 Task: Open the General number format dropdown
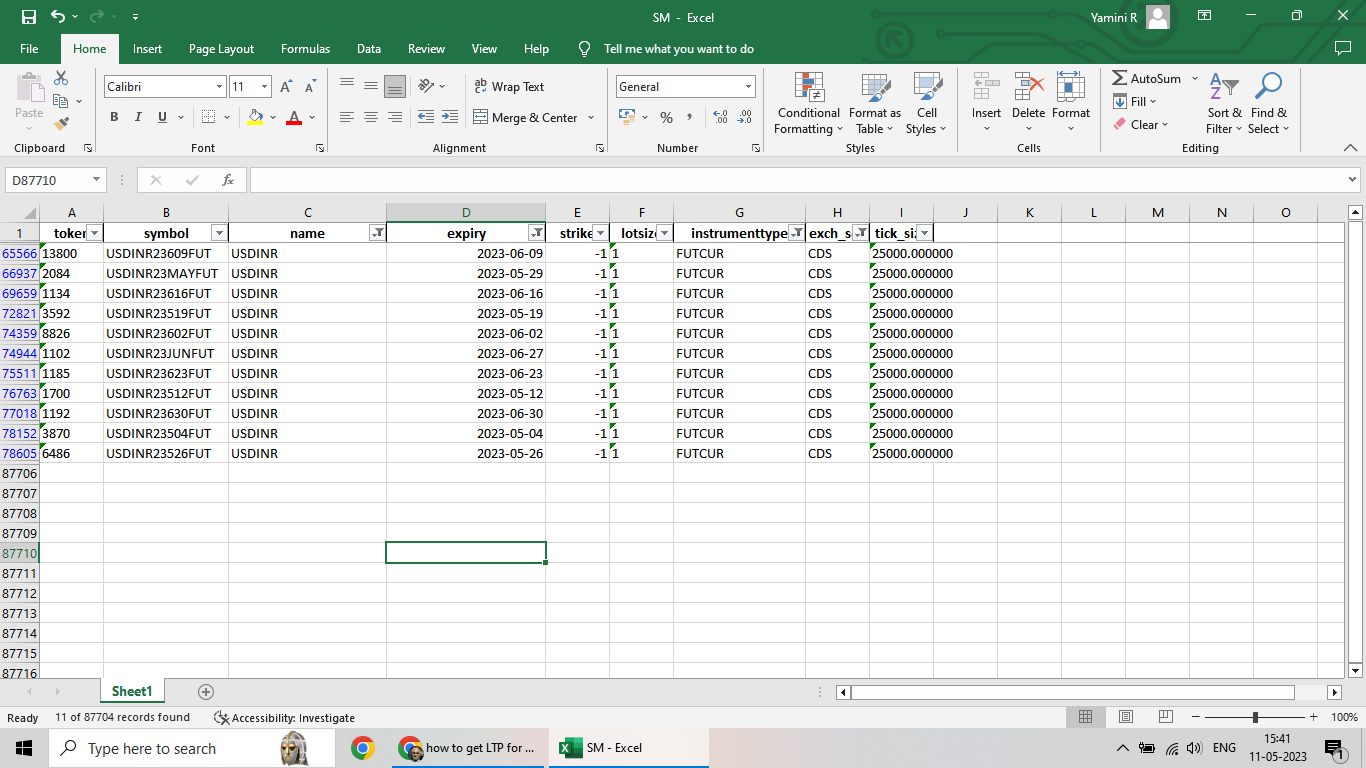tap(748, 87)
